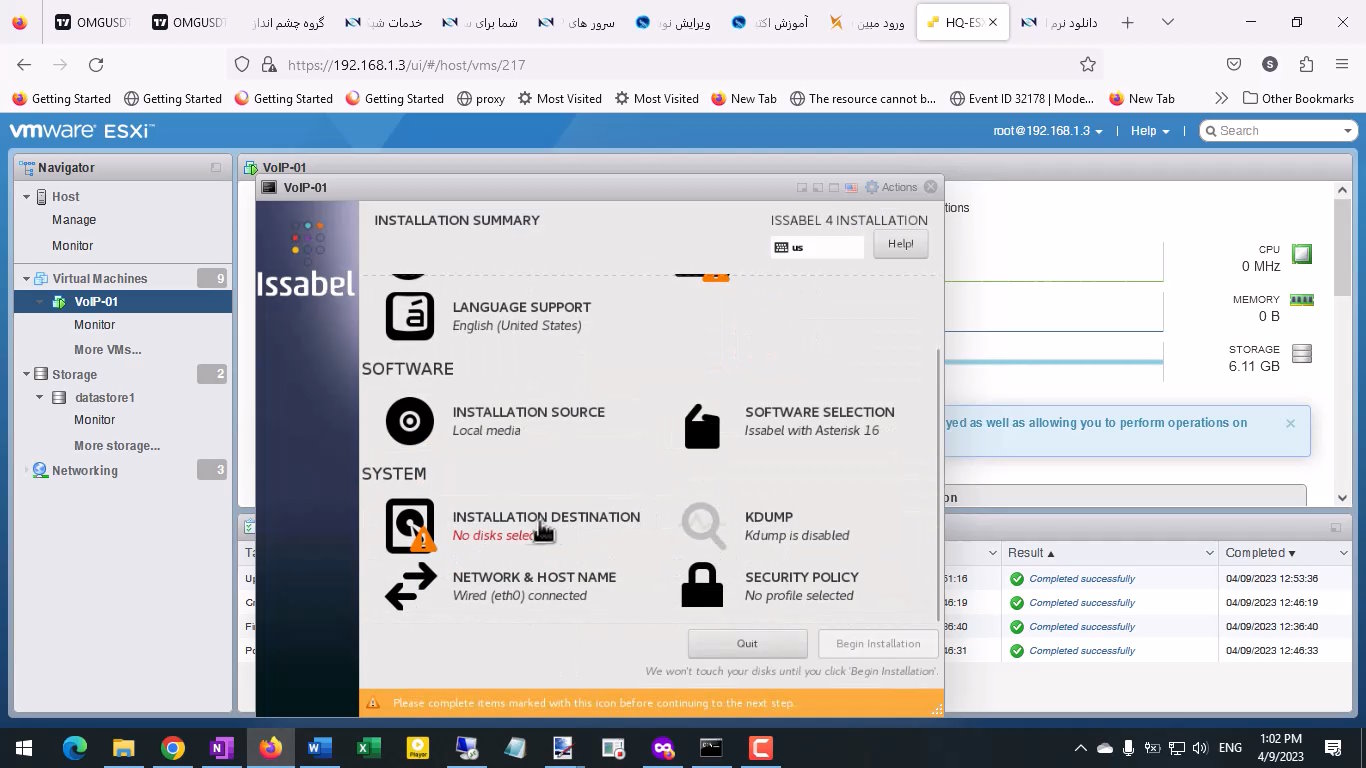List all Firefox tabs chevron
Image resolution: width=1366 pixels, height=768 pixels.
(1167, 22)
